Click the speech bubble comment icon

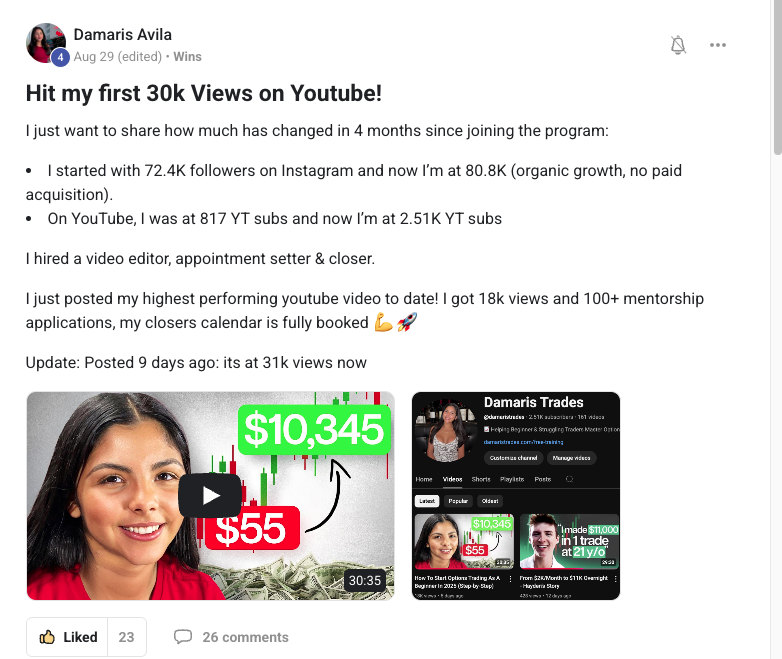click(x=183, y=637)
